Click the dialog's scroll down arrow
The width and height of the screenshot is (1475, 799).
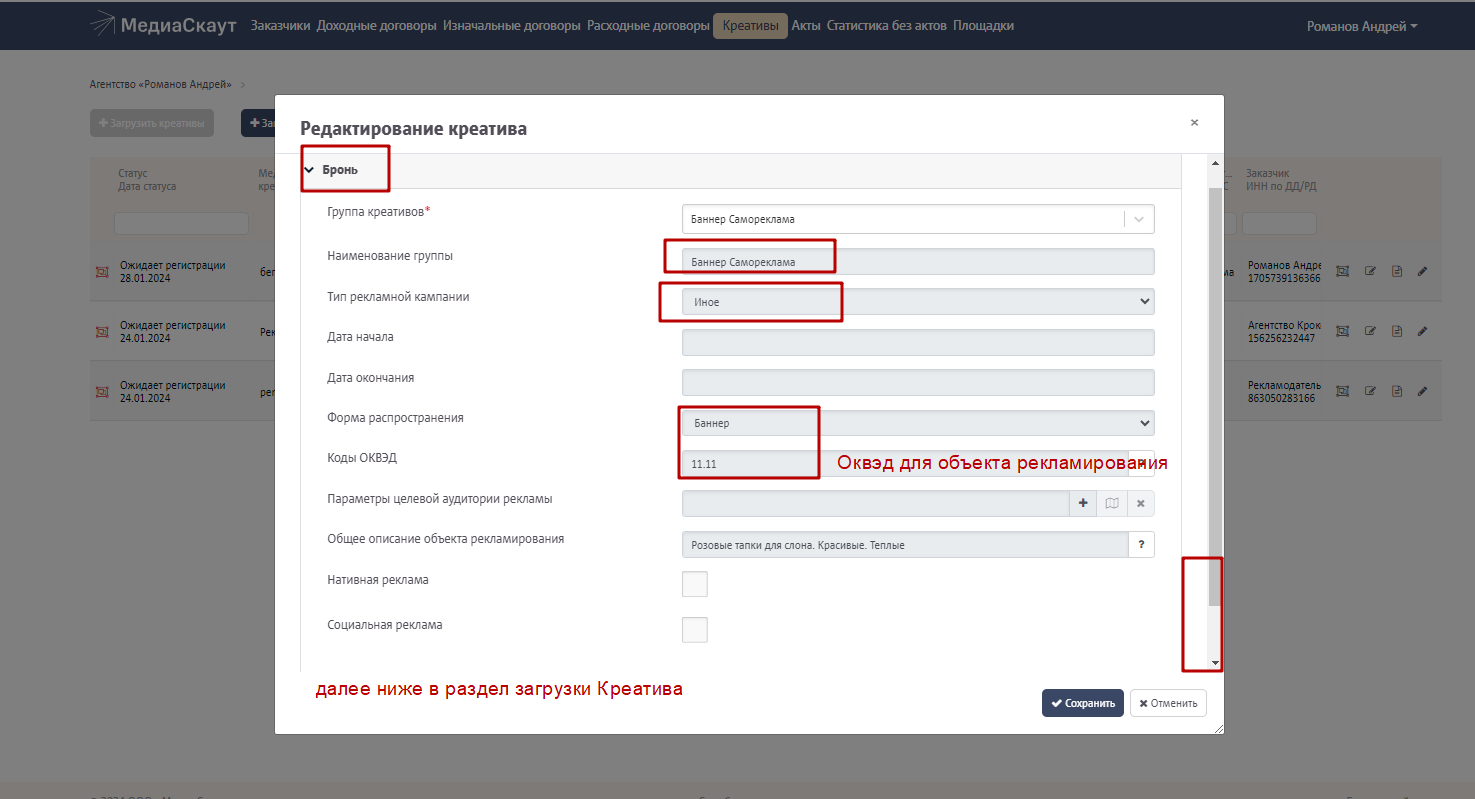tap(1215, 663)
